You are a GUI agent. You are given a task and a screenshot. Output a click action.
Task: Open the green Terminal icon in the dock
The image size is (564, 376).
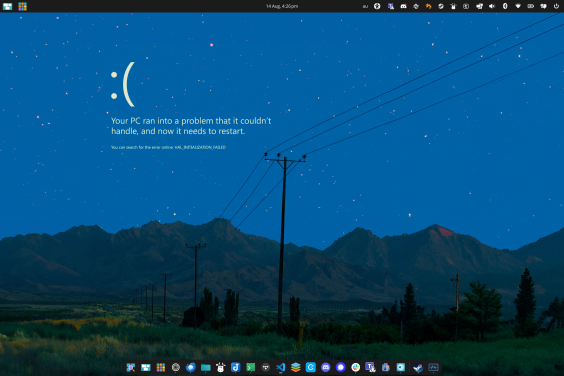click(251, 367)
